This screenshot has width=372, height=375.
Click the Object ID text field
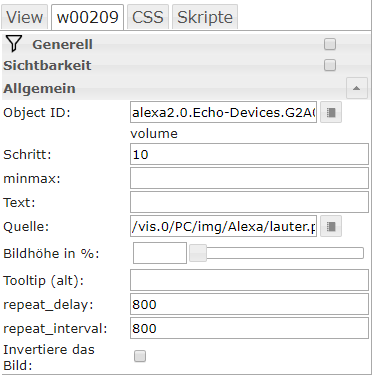coord(223,113)
